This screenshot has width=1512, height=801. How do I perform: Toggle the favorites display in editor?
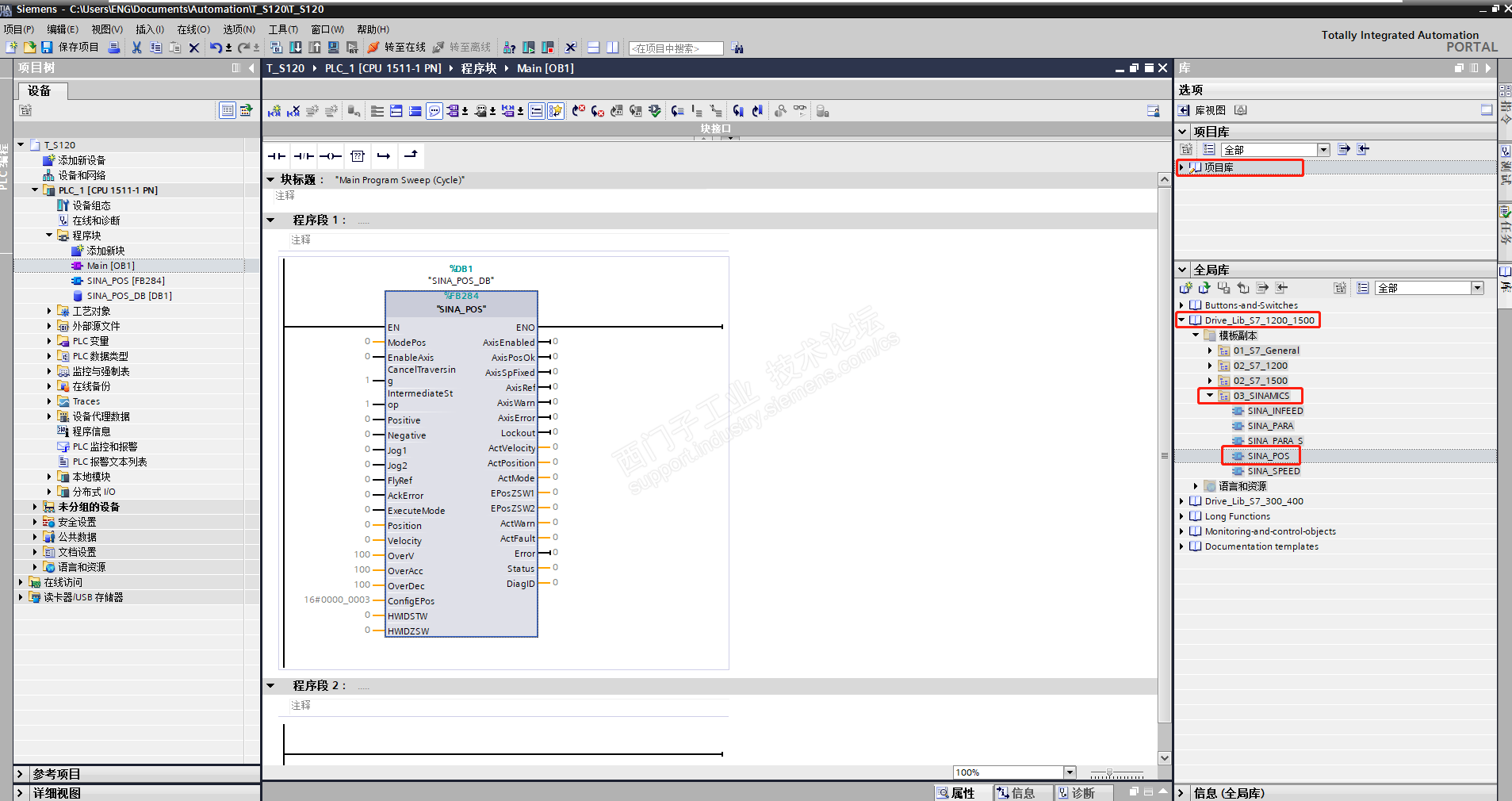(556, 111)
